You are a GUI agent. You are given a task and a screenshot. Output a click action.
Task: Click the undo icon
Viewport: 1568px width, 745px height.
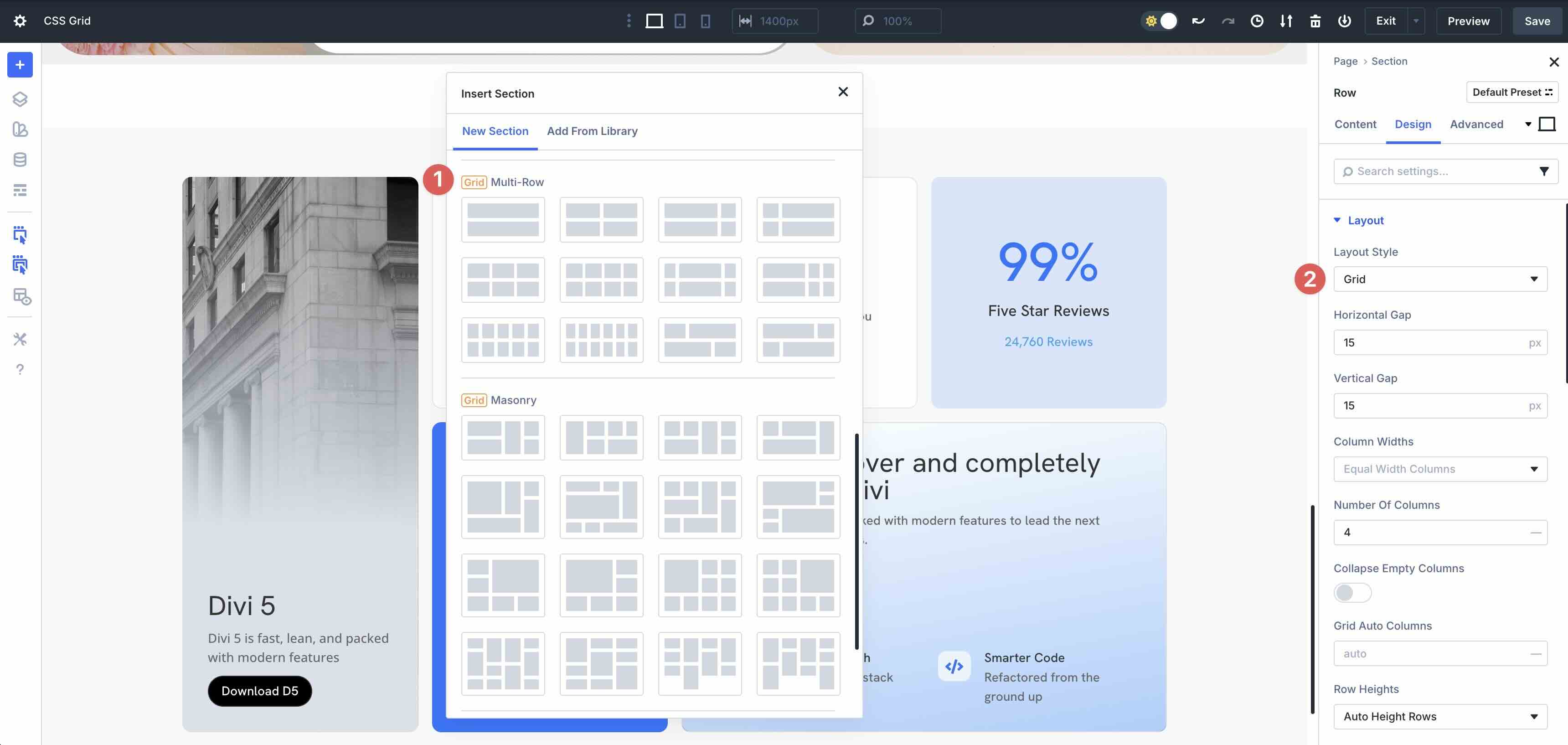pyautogui.click(x=1198, y=21)
